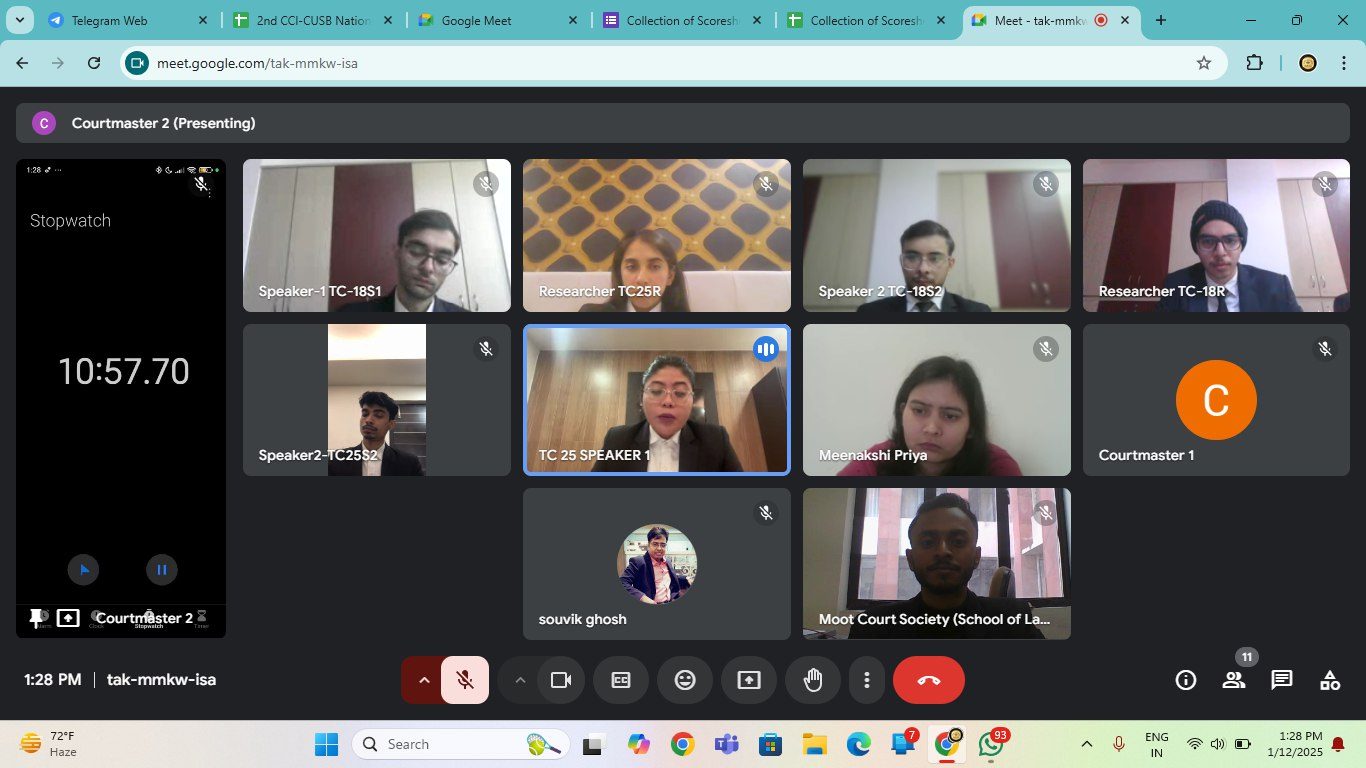Show the participants people panel
This screenshot has width=1366, height=768.
click(x=1233, y=680)
